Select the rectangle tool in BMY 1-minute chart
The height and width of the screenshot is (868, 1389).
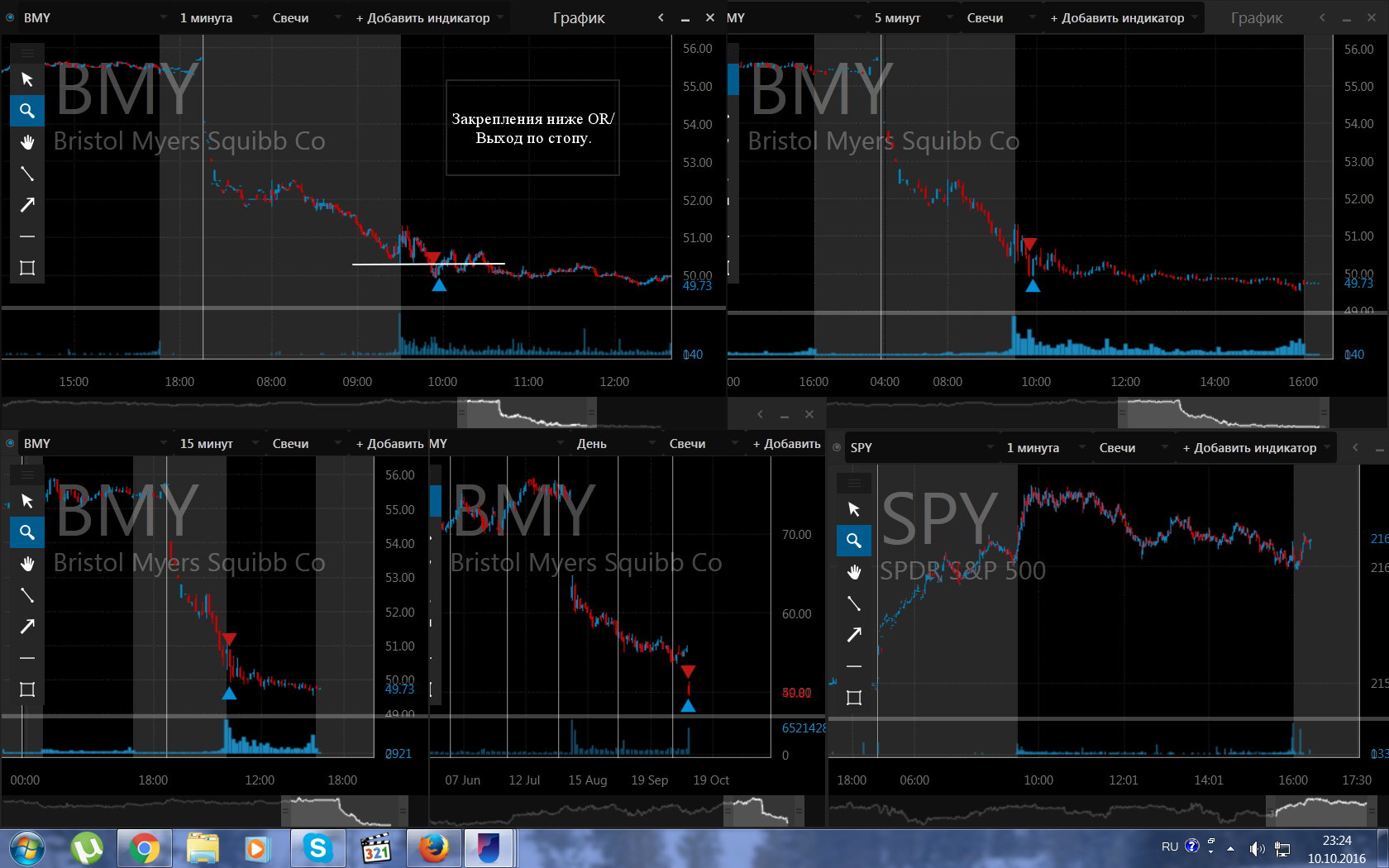[x=27, y=268]
